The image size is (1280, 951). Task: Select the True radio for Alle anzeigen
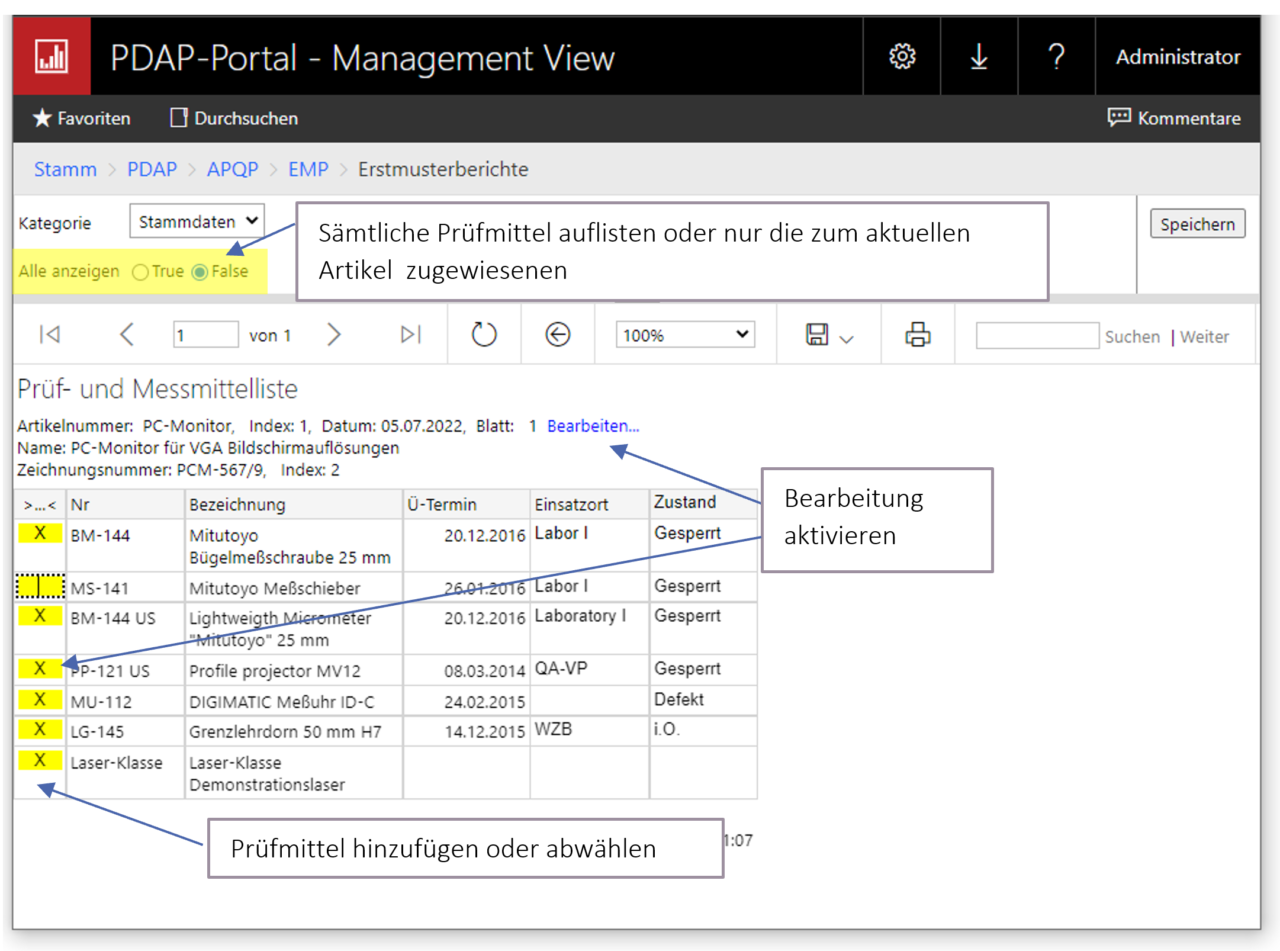click(x=140, y=272)
